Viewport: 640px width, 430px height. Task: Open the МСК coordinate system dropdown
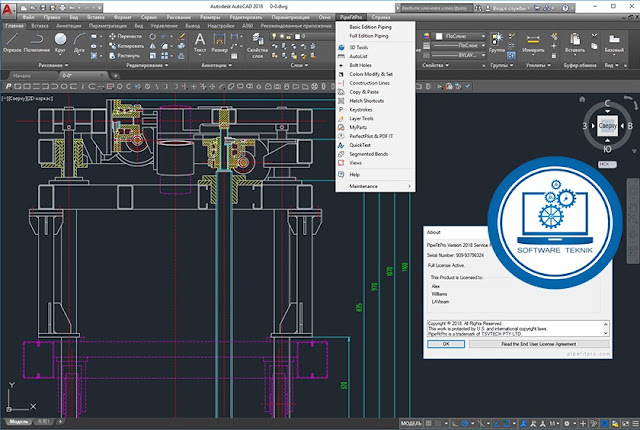607,164
